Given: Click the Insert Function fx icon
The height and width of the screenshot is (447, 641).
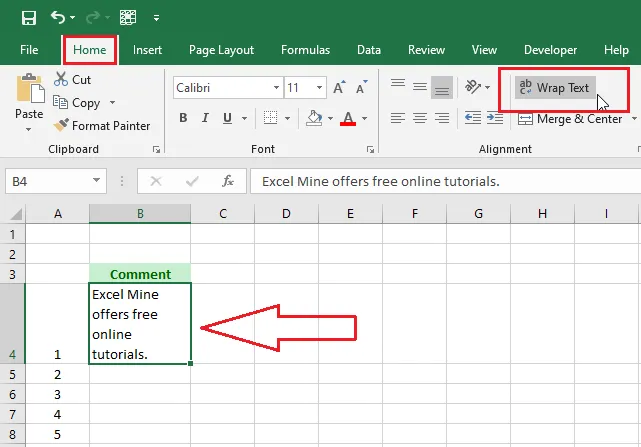Looking at the screenshot, I should (228, 181).
